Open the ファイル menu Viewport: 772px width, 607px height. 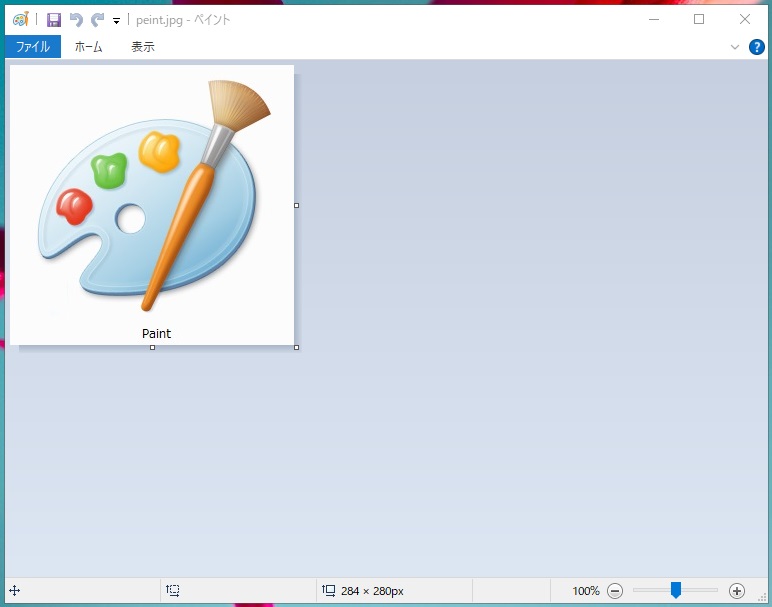[x=33, y=47]
